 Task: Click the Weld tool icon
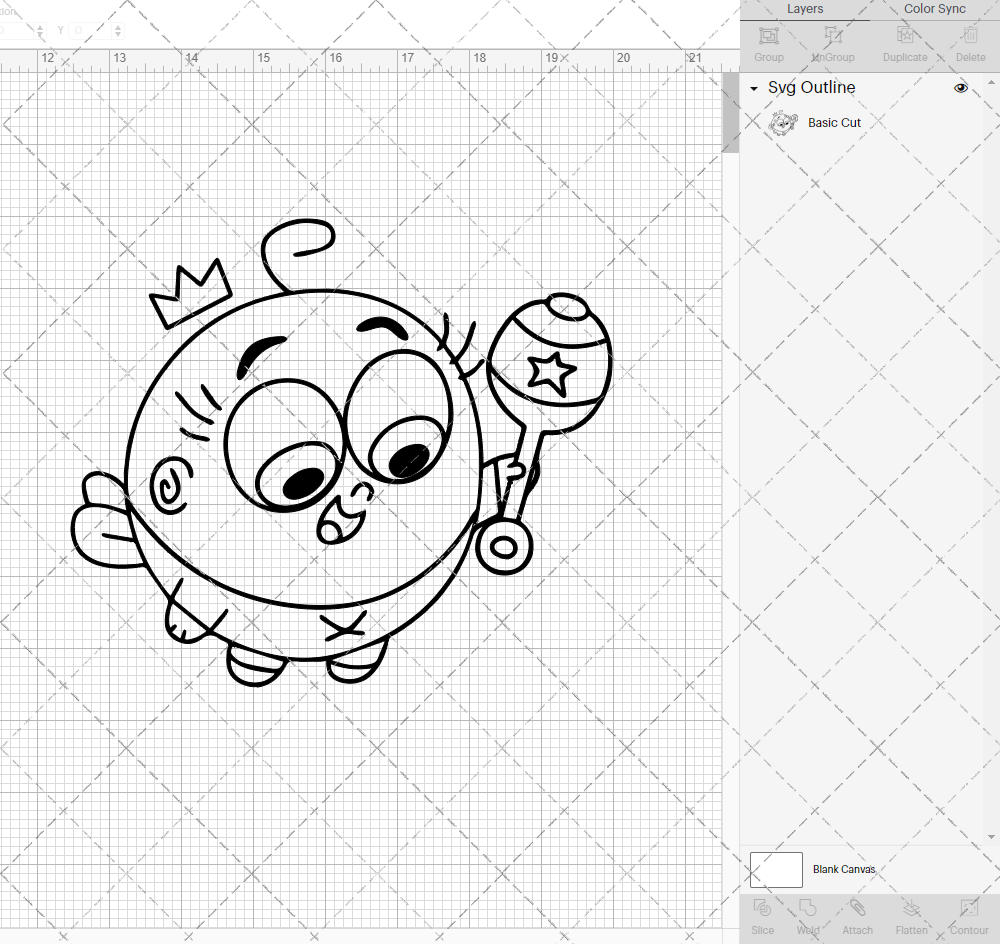point(807,908)
